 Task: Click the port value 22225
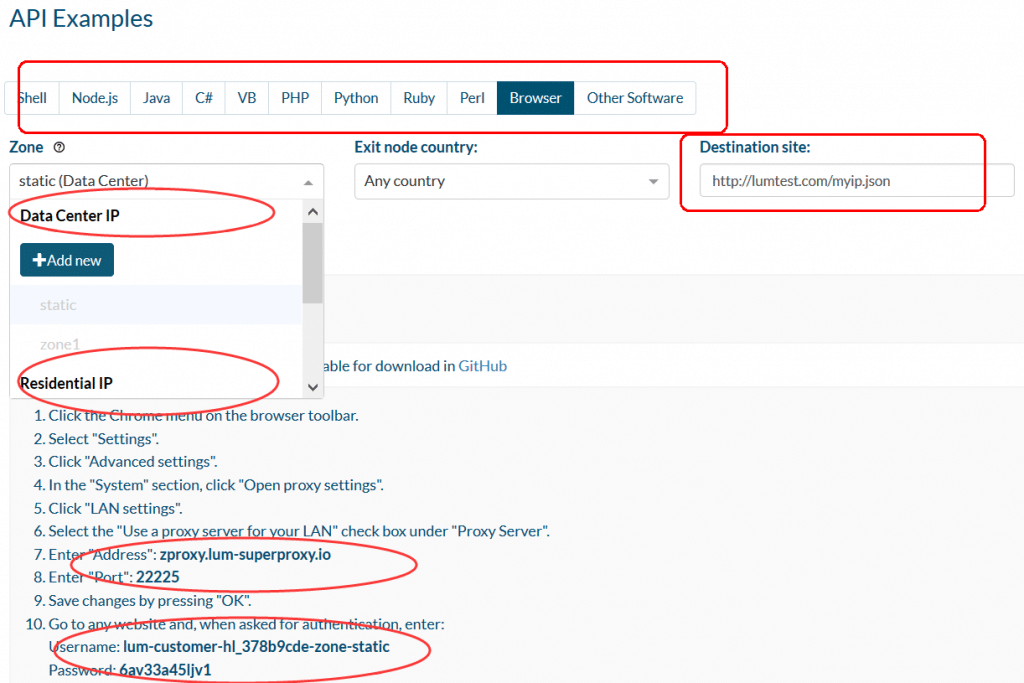pyautogui.click(x=157, y=577)
